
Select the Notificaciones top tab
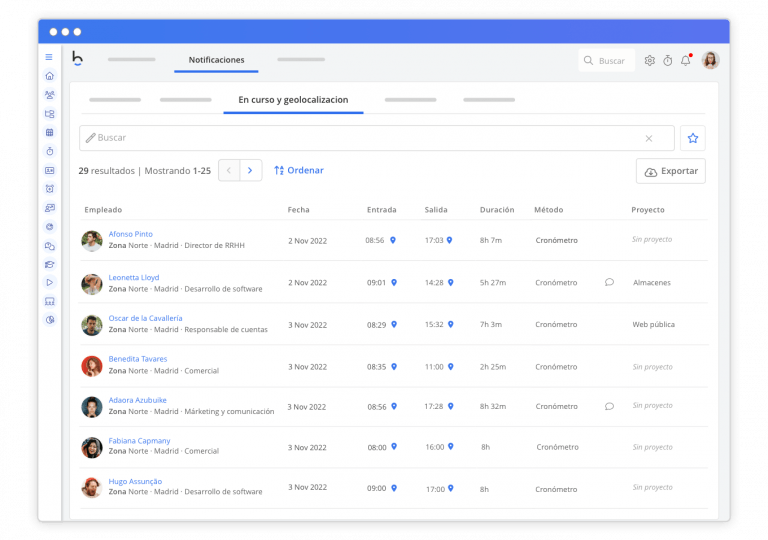click(x=216, y=60)
